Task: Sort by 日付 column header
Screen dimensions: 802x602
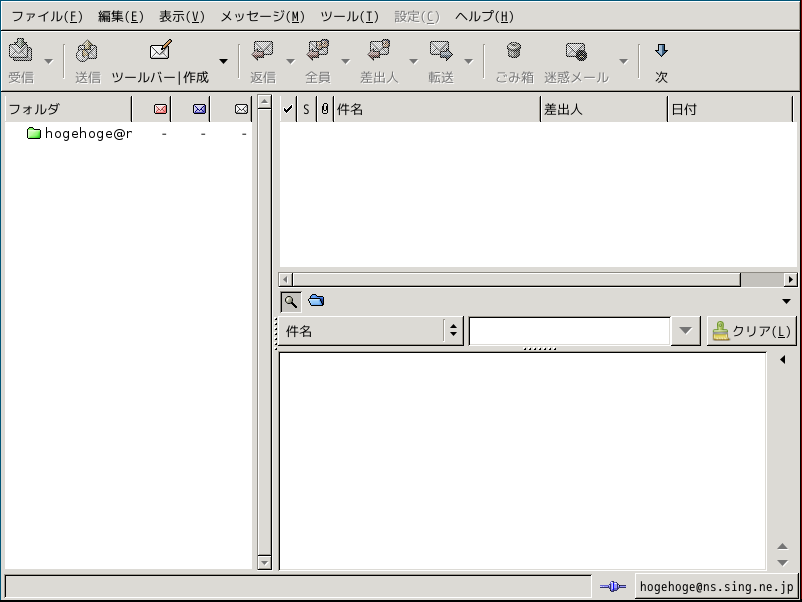Action: pyautogui.click(x=730, y=109)
